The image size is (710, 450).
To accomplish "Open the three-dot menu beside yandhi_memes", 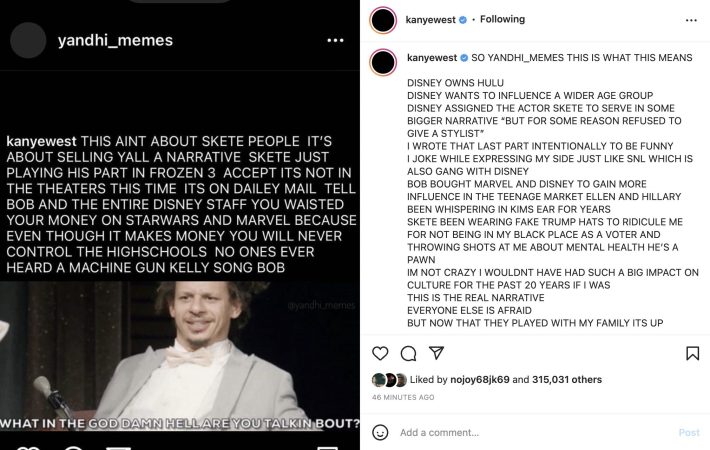I will [335, 41].
